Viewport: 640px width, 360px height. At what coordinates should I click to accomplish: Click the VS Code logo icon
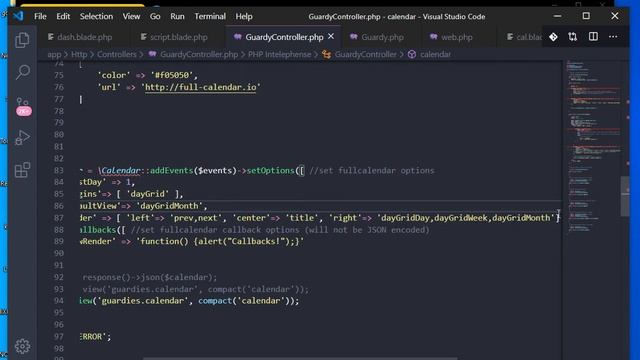(18, 16)
